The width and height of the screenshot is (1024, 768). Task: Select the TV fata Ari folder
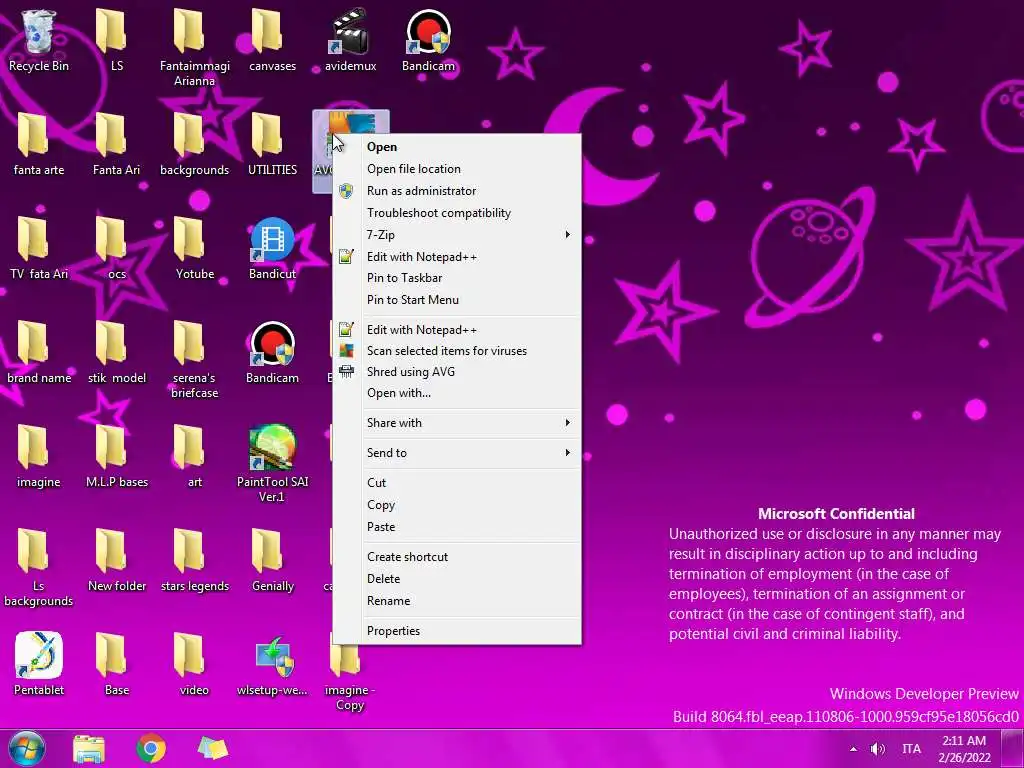click(39, 248)
